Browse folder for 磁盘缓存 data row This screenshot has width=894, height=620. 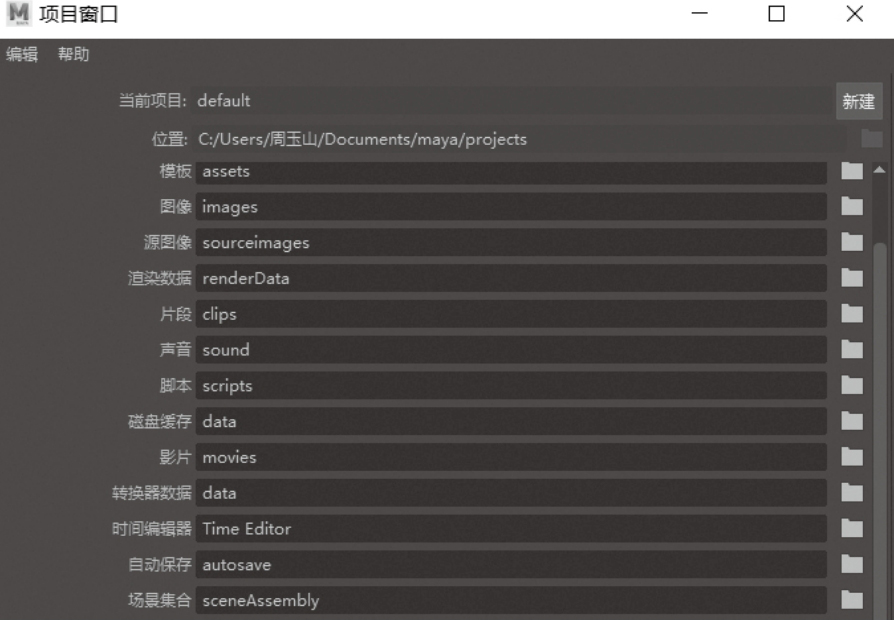852,422
